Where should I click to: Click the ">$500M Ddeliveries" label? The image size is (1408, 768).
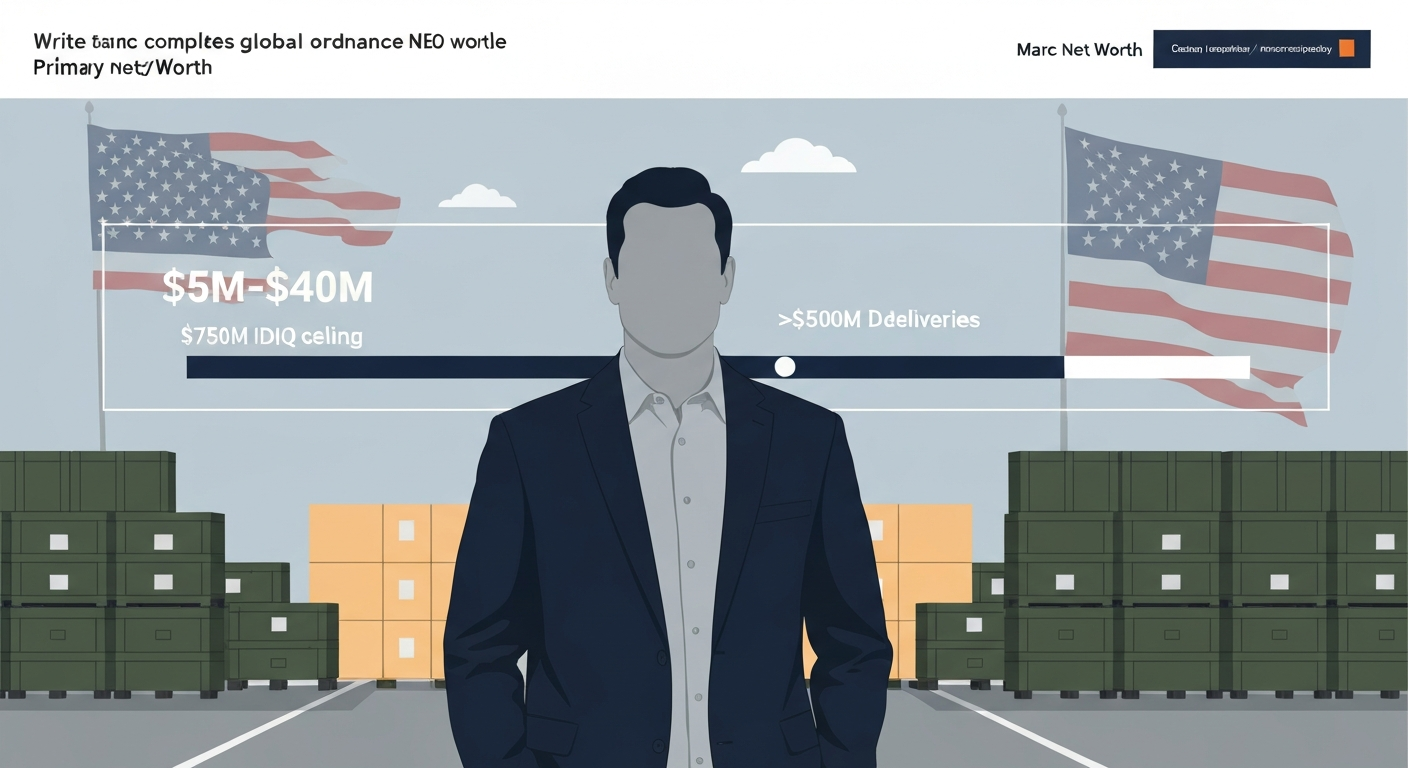click(x=879, y=320)
